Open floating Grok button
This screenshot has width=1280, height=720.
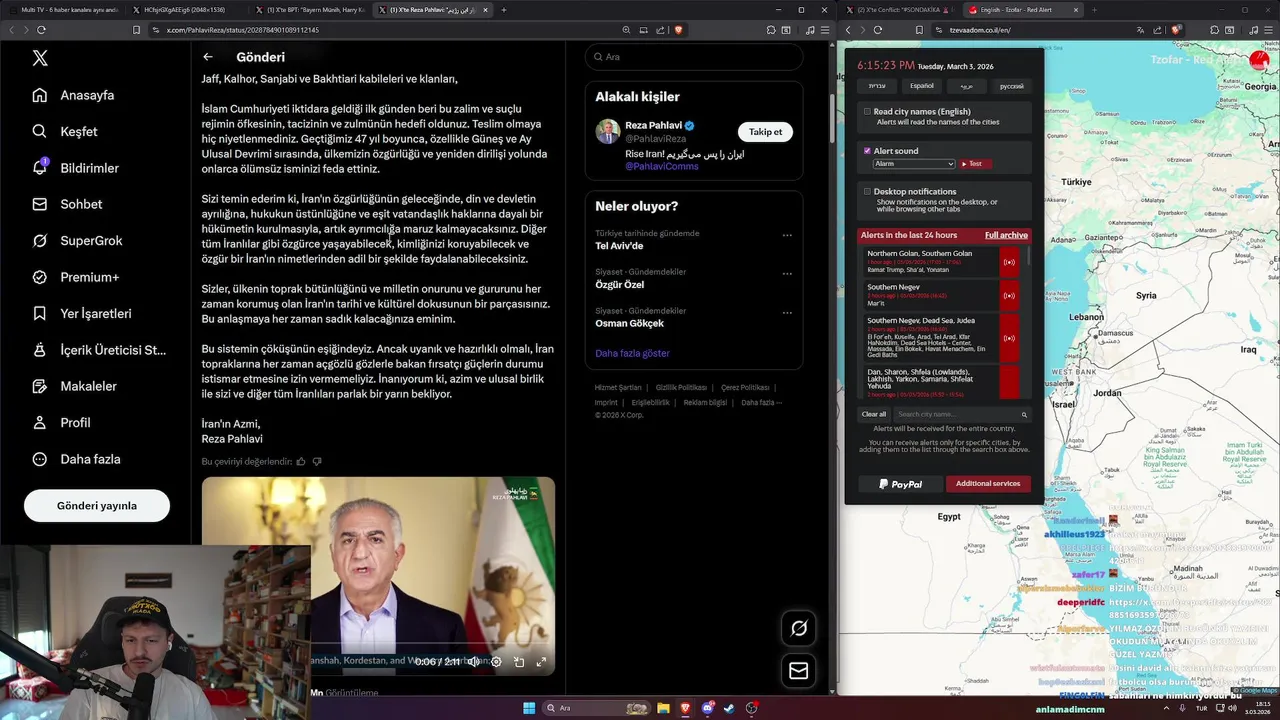tap(798, 628)
